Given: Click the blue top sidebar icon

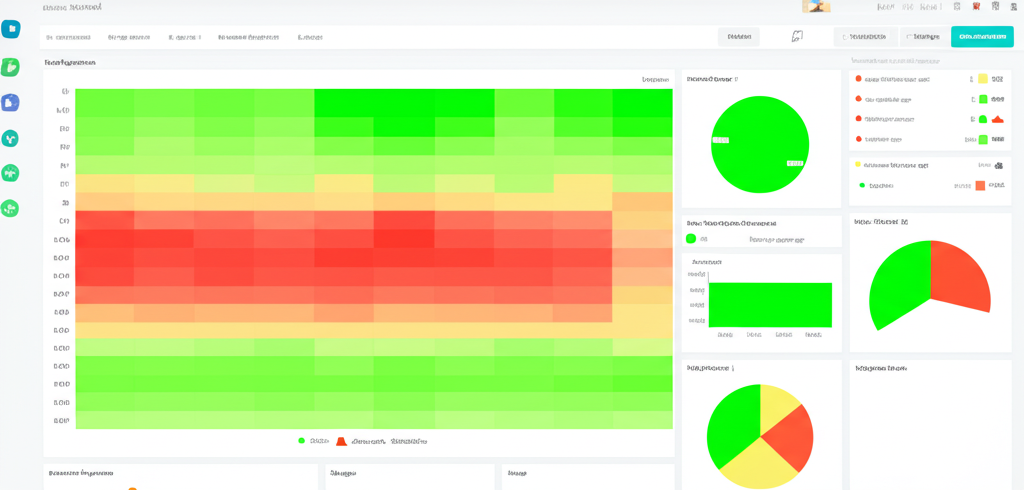Looking at the screenshot, I should click(11, 30).
